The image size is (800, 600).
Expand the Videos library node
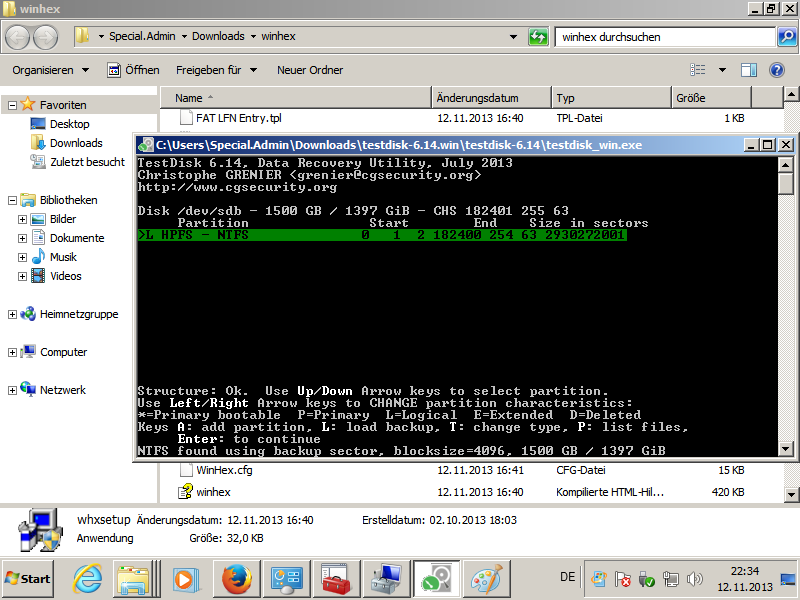point(22,276)
